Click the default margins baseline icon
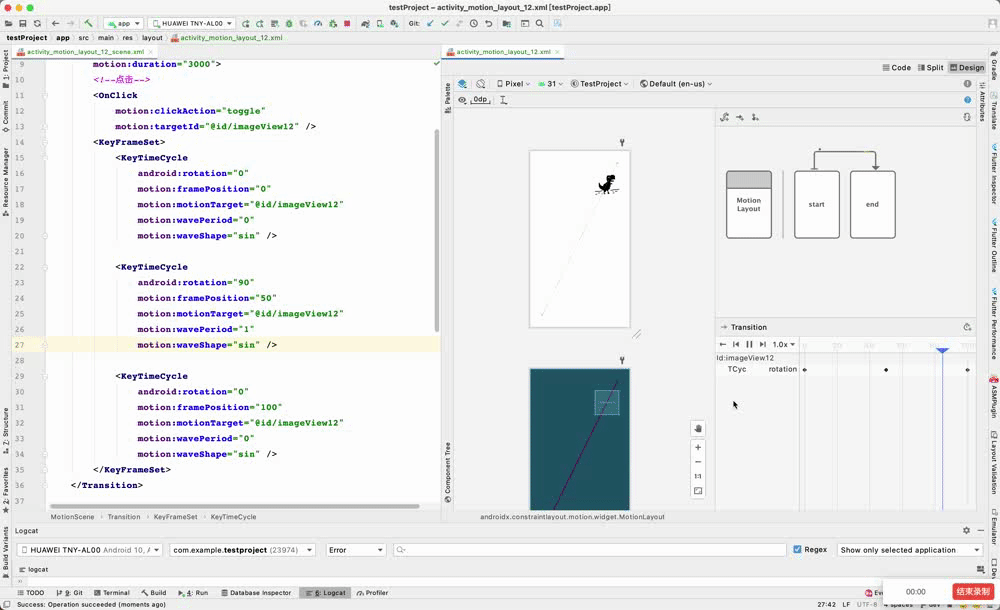 click(503, 100)
